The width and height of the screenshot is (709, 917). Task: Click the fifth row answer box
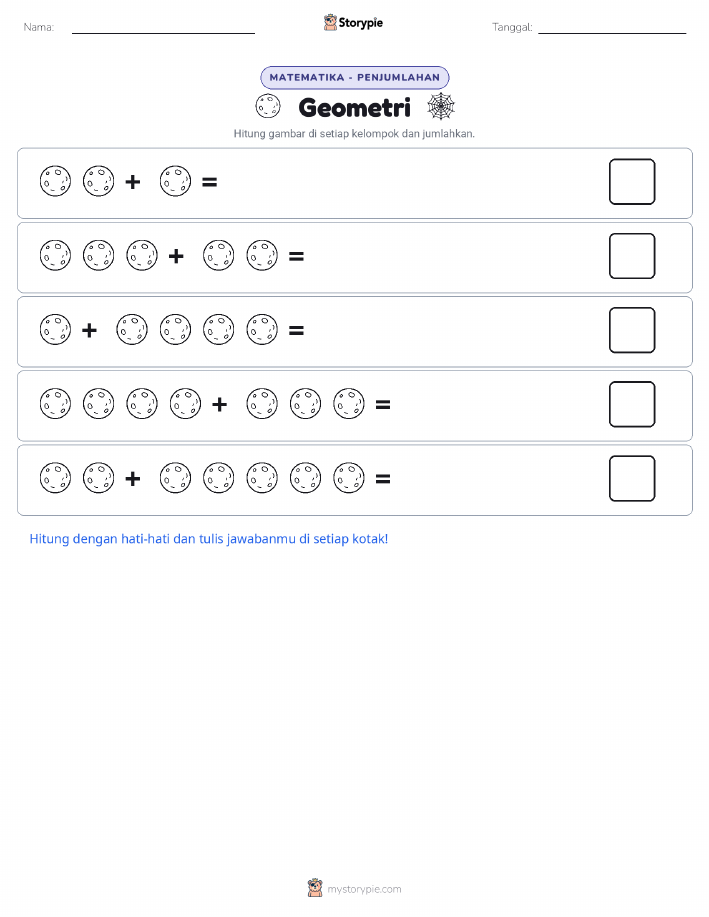point(632,478)
